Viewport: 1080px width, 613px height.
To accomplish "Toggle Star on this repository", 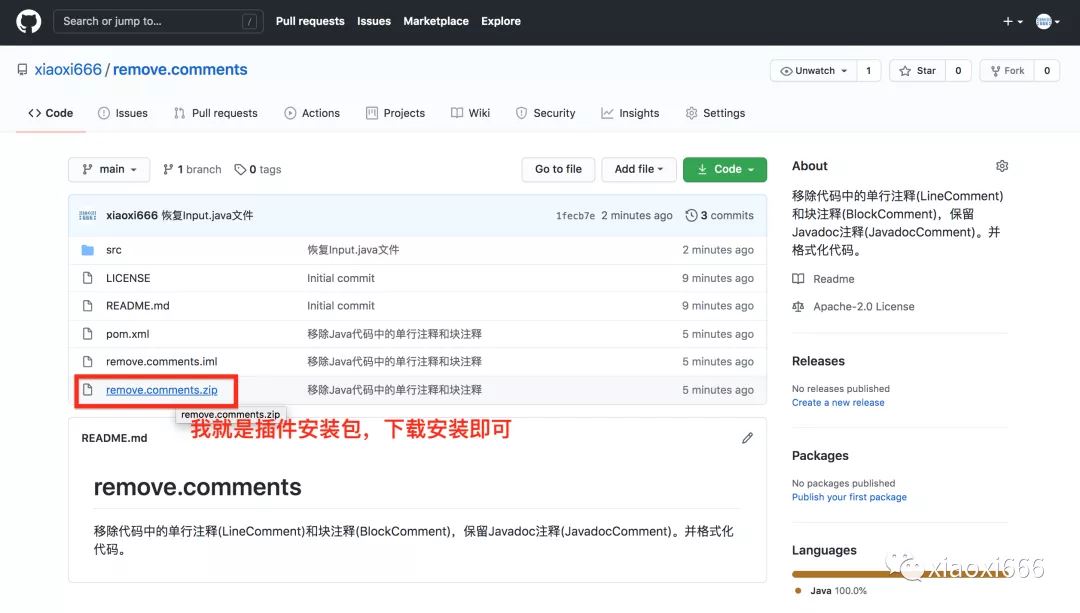I will tap(917, 71).
